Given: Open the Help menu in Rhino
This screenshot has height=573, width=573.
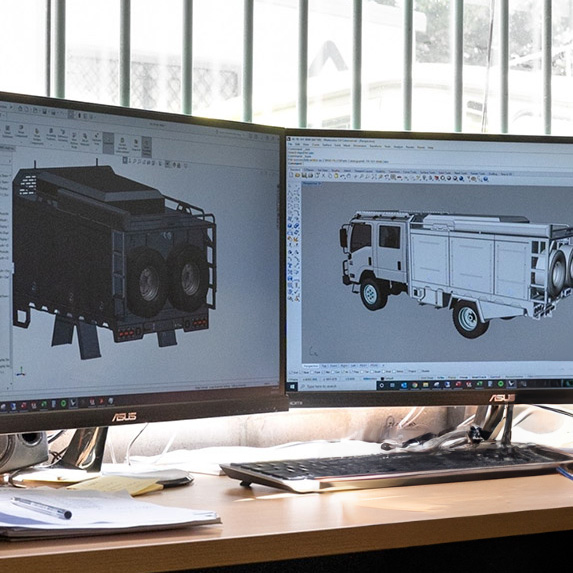Looking at the screenshot, I should point(430,148).
